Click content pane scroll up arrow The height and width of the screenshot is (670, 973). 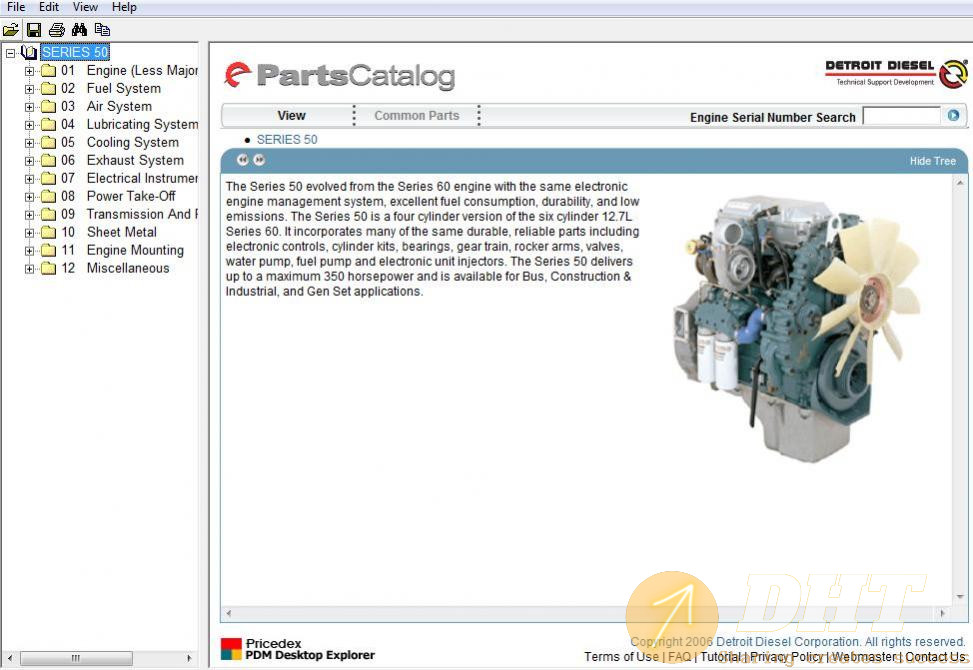point(960,183)
